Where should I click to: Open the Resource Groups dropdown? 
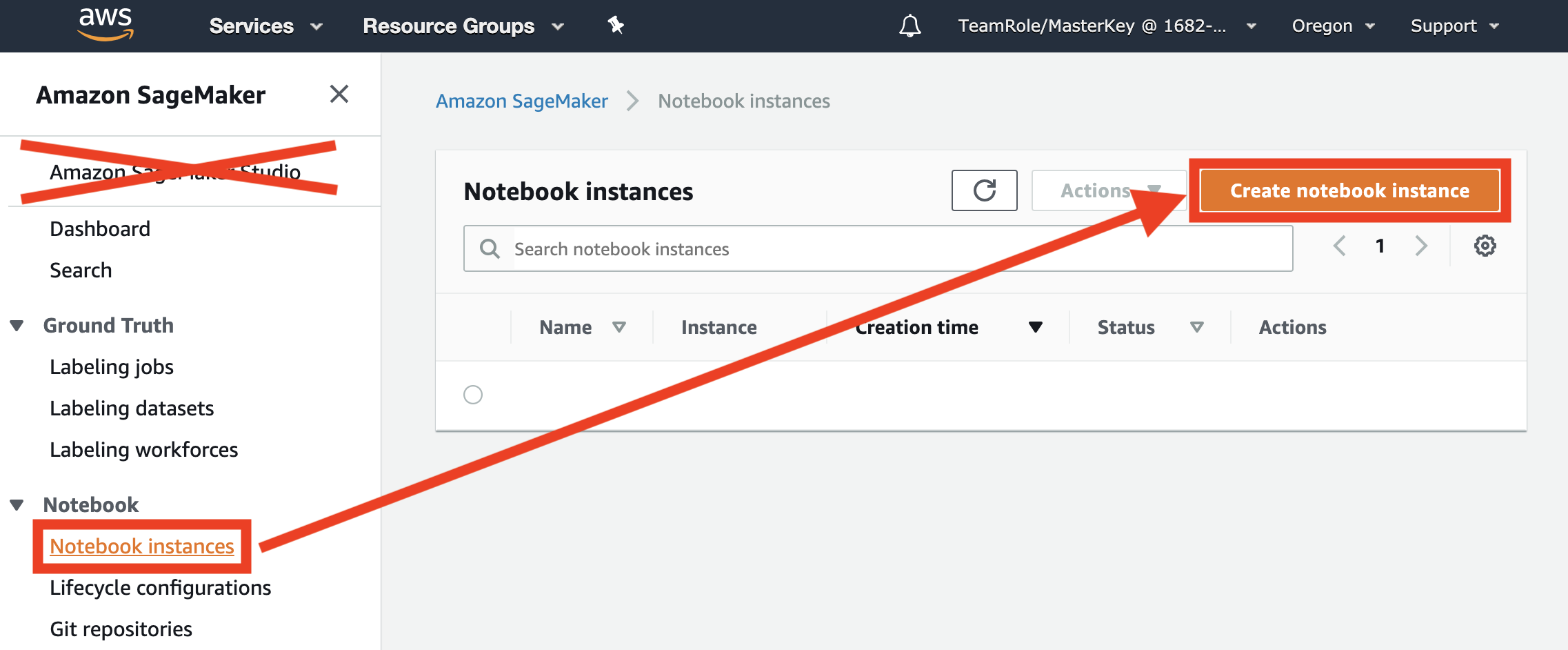point(463,26)
